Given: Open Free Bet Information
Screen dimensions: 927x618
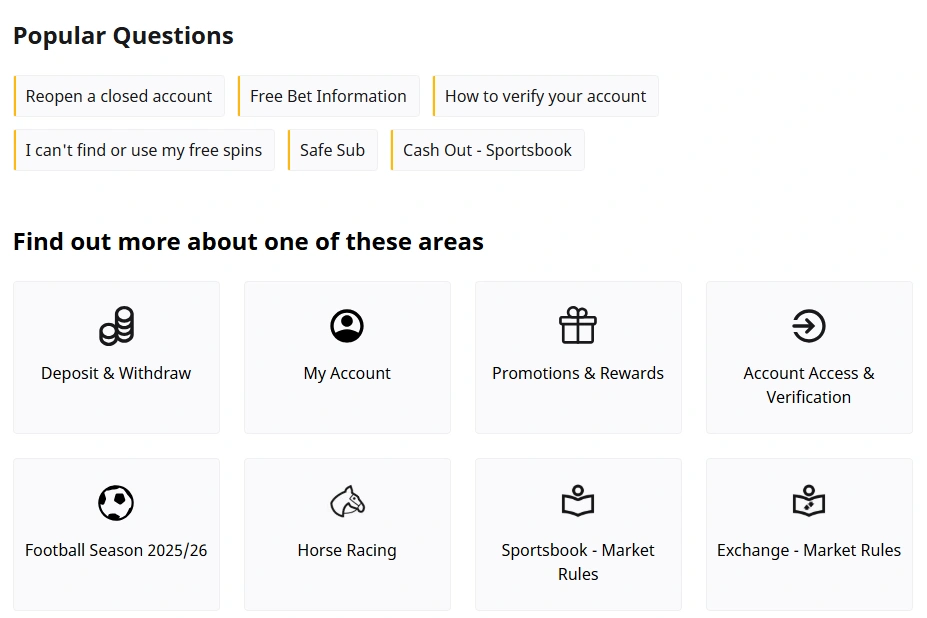Looking at the screenshot, I should pyautogui.click(x=328, y=96).
